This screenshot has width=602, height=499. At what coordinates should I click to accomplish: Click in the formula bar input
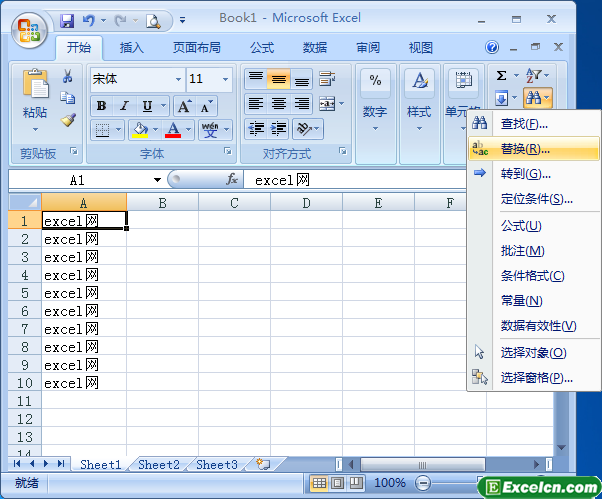pyautogui.click(x=355, y=180)
